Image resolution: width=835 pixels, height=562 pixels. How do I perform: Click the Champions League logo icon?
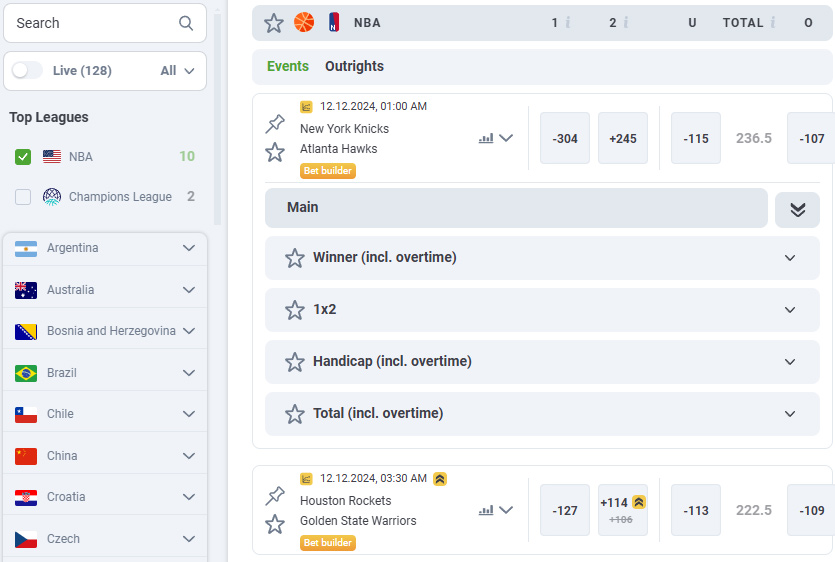(x=52, y=197)
